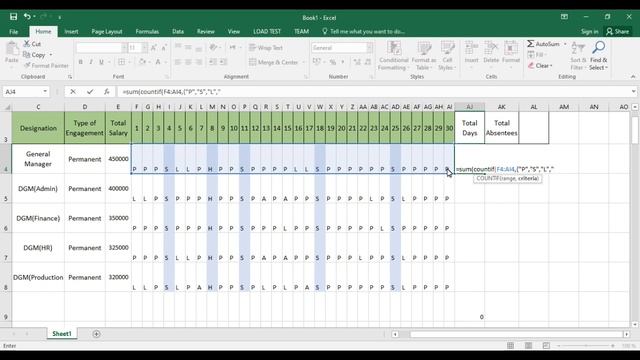Click the Sign in link
Viewport: 640px width, 360px height.
(x=589, y=31)
